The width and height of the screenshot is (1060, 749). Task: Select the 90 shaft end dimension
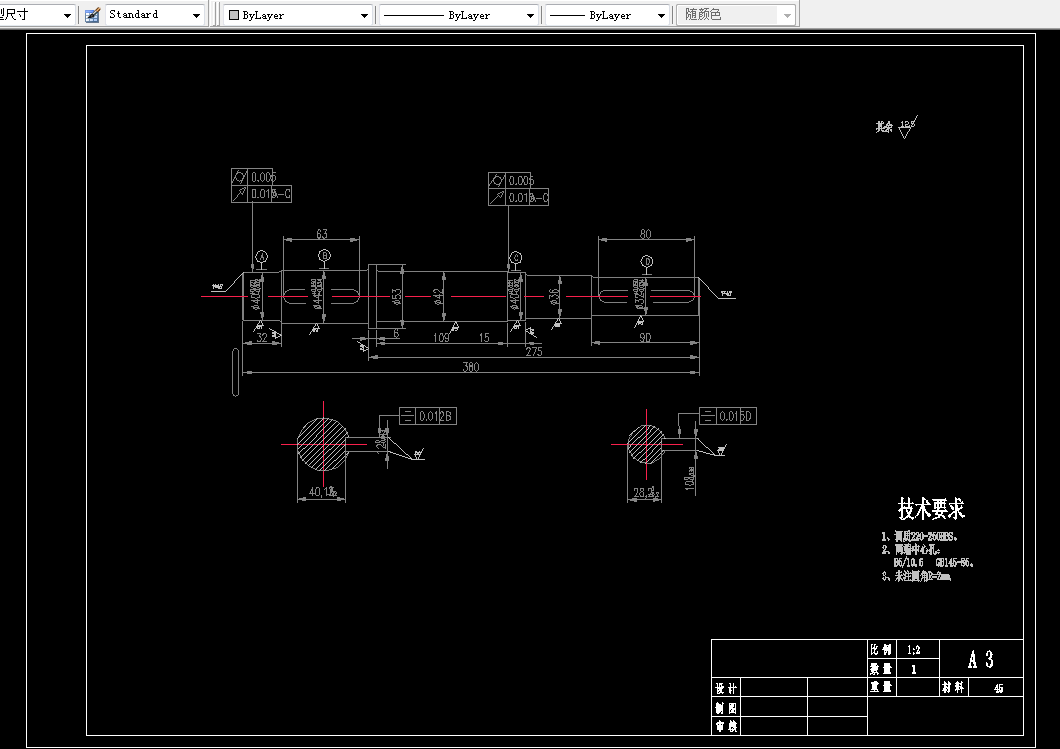(645, 337)
